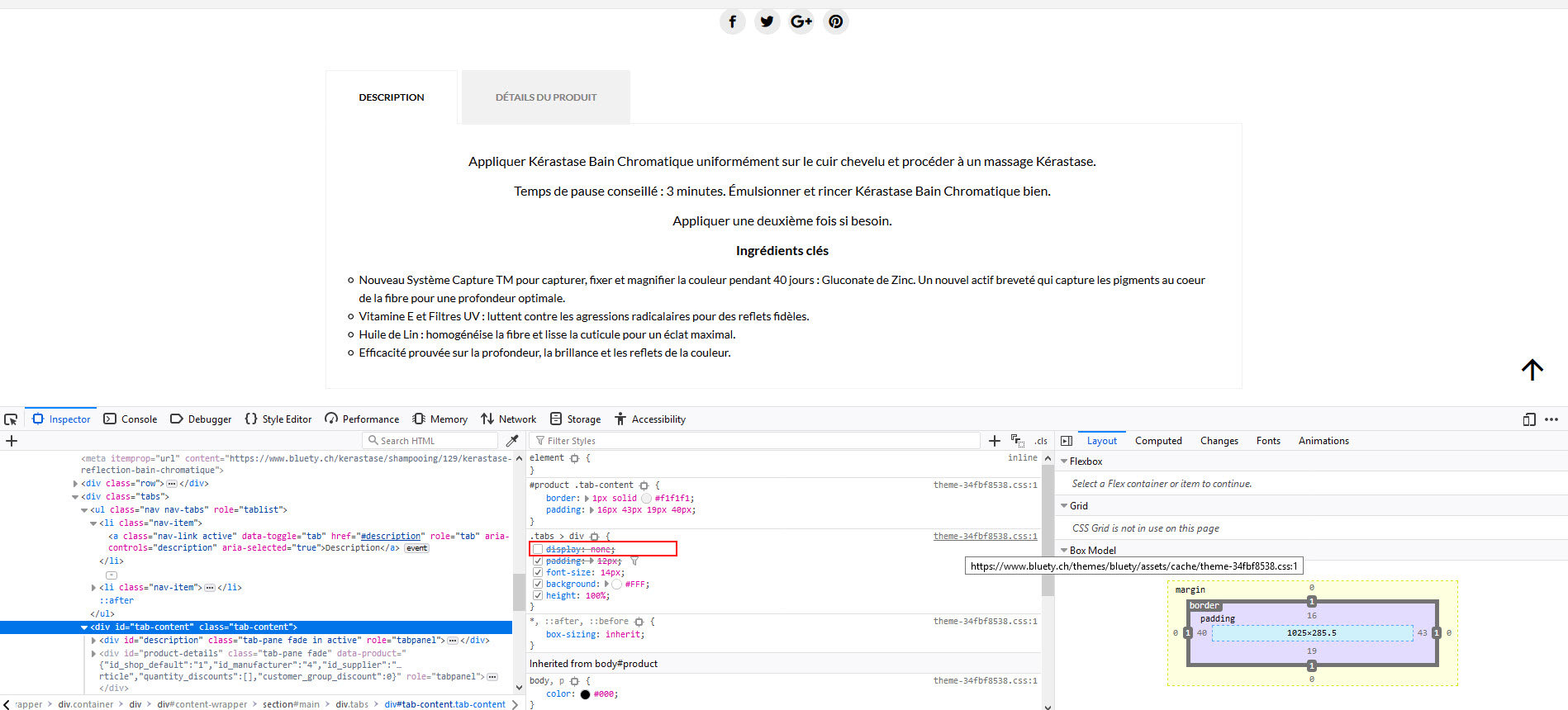Open the Computed sidebar tab
Screen dimensions: 1568x710
[1158, 441]
